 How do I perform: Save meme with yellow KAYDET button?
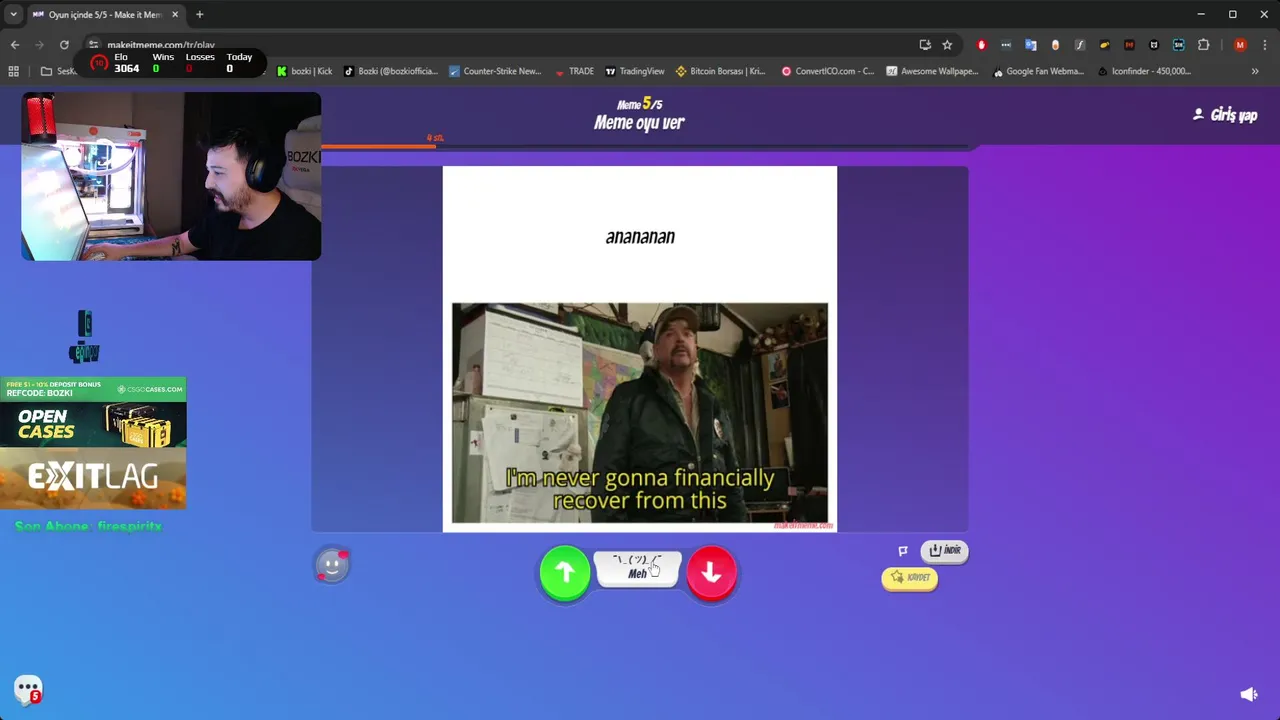point(909,578)
